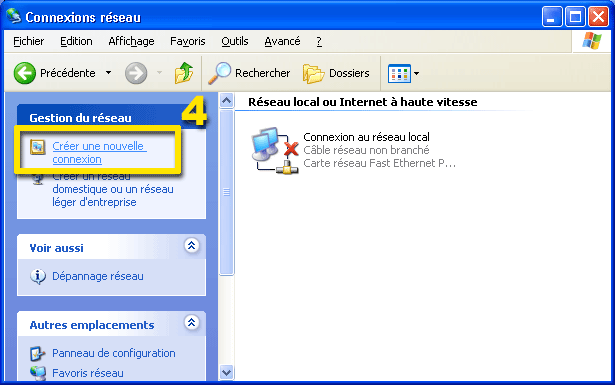The width and height of the screenshot is (615, 385).
Task: Open Panneau de configuration link
Action: pyautogui.click(x=114, y=353)
